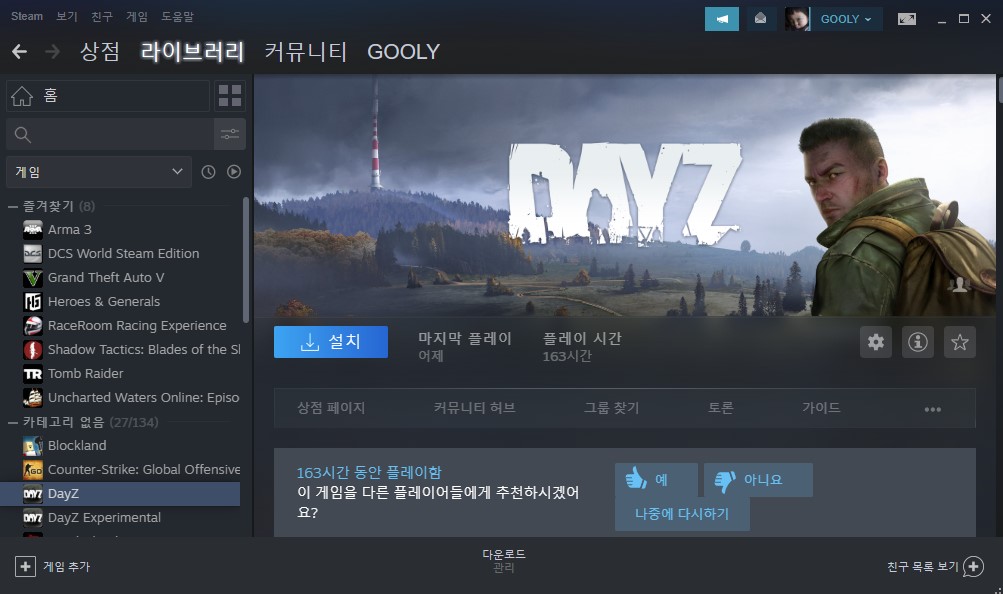Open friends list plus icon
The image size is (1003, 594).
click(x=973, y=567)
